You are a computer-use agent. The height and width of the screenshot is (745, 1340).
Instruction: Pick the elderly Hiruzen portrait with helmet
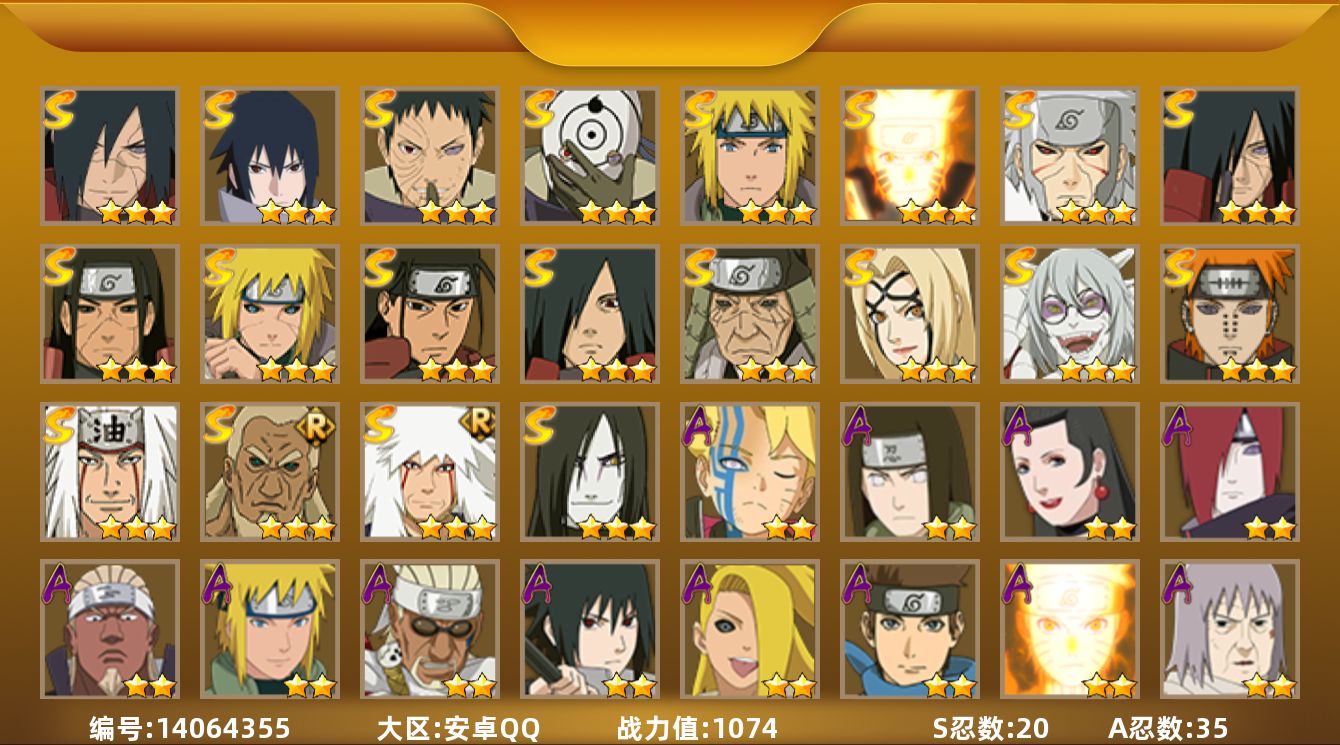(x=750, y=314)
